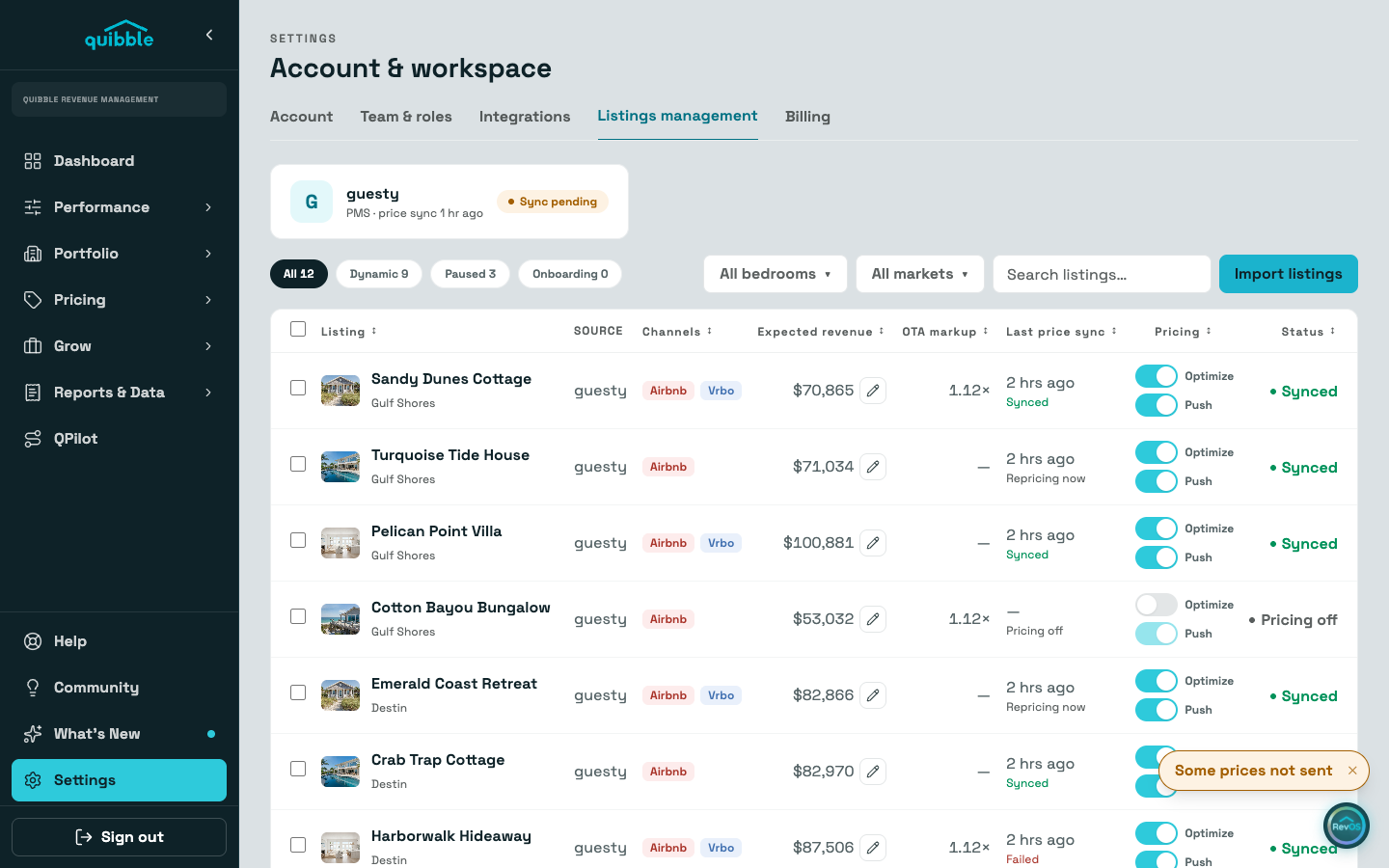Dismiss the Some prices not sent toast
The image size is (1389, 868).
tap(1352, 771)
